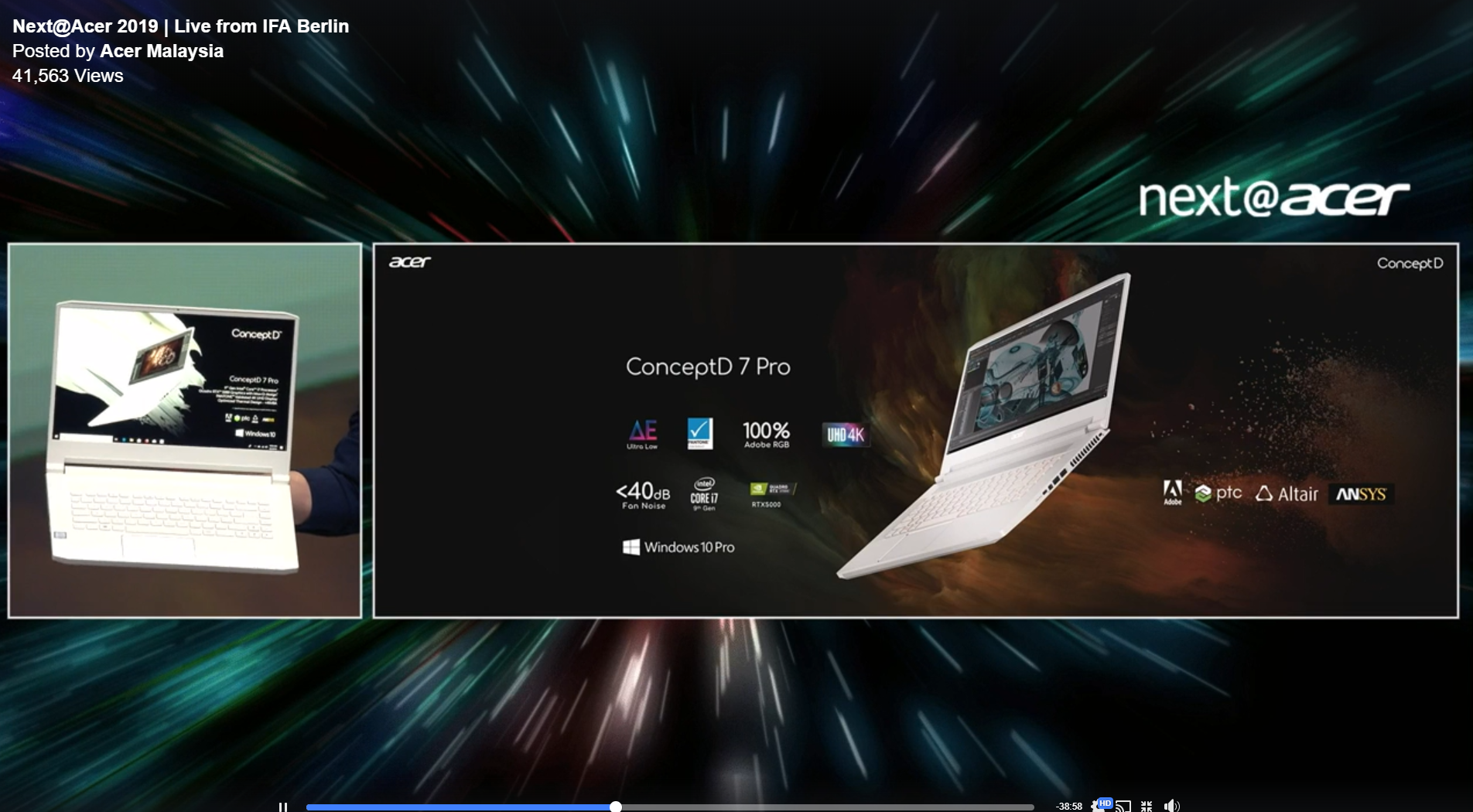Click the 41,563 Views text
The width and height of the screenshot is (1473, 812).
[x=68, y=76]
